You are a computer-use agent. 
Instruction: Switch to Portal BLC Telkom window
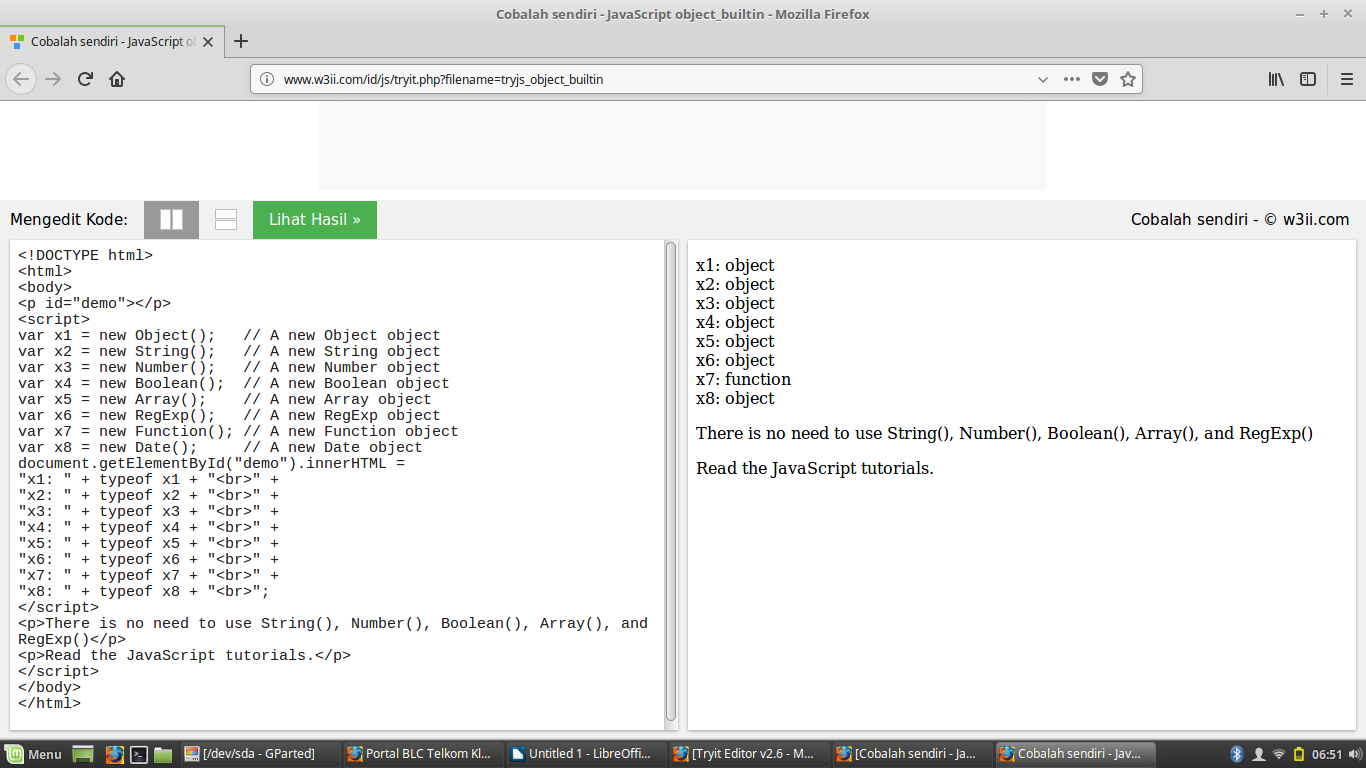click(x=421, y=754)
